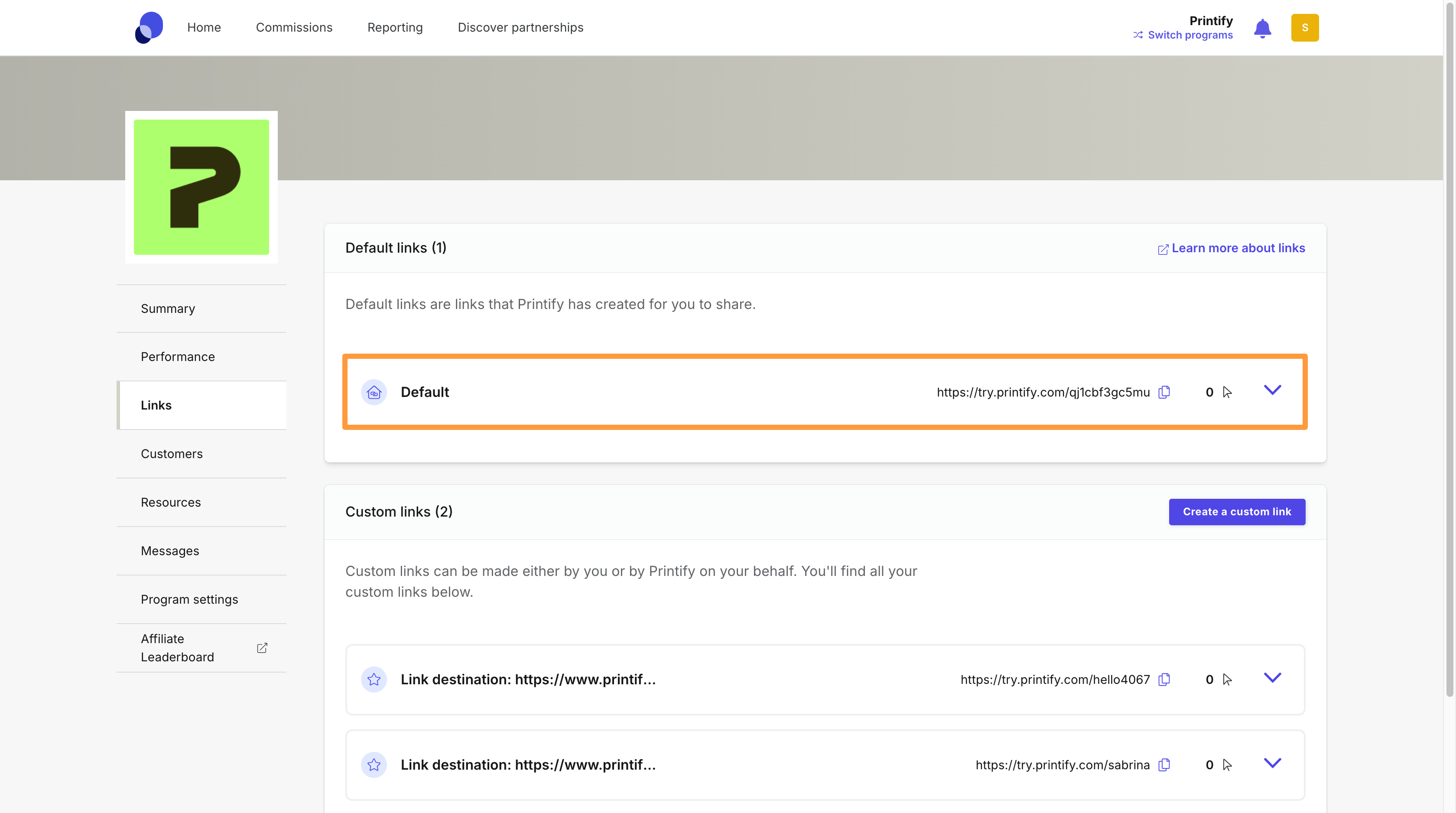The height and width of the screenshot is (813, 1456).
Task: Open the yellow S user avatar
Action: [1304, 28]
